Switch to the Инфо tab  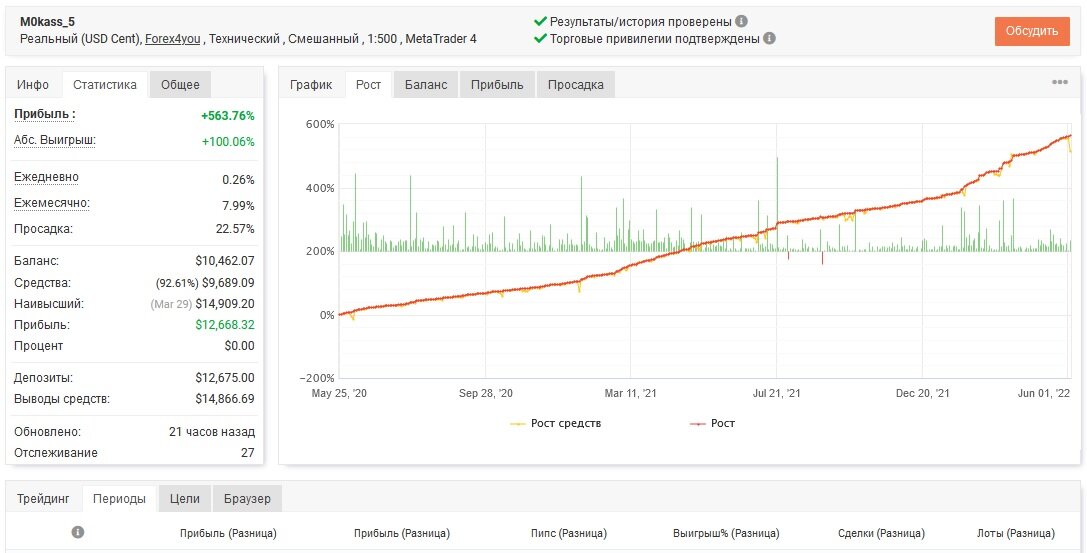tap(33, 85)
